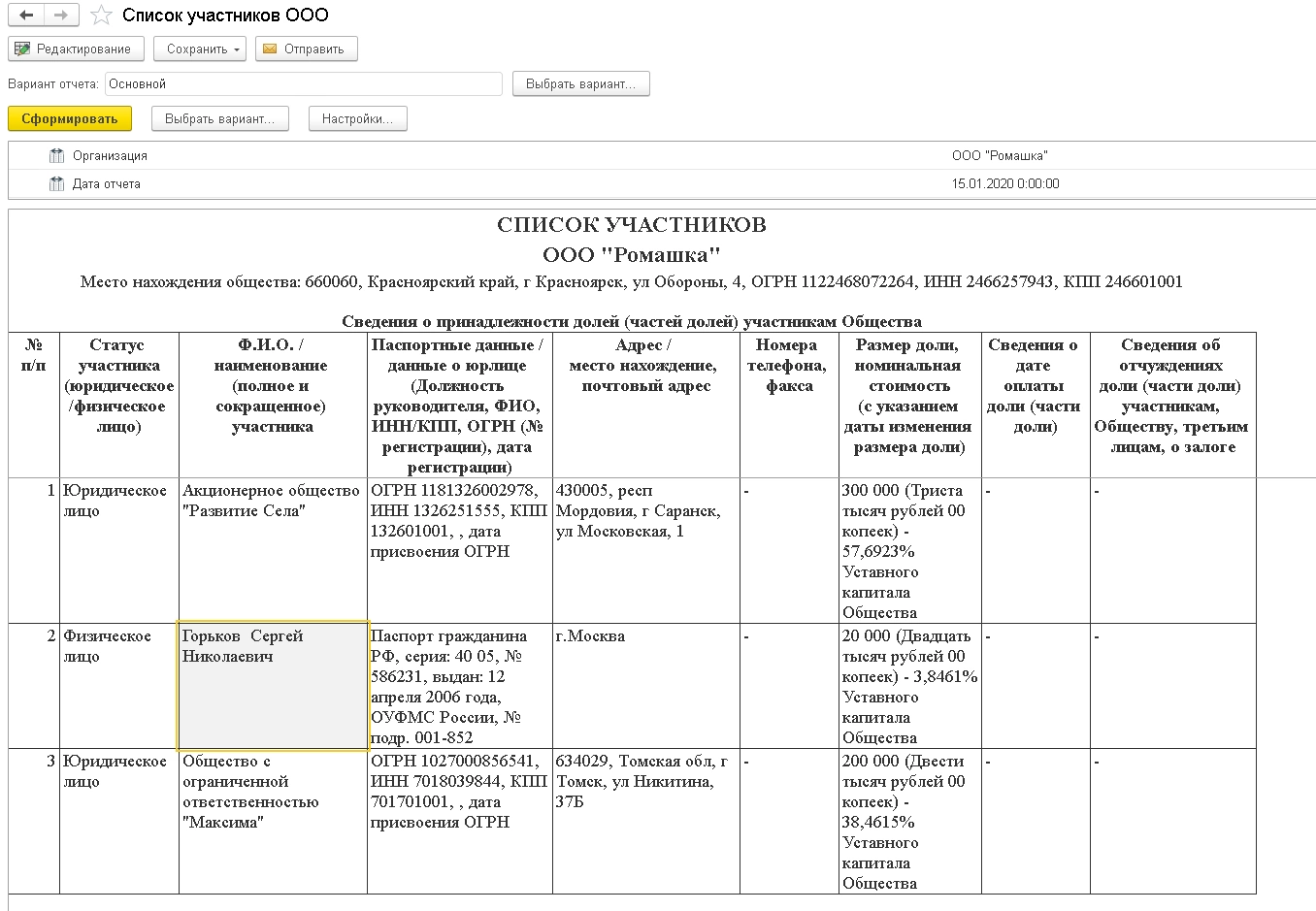Screen dimensions: 1316x911
Task: Select cell Акционерное общество "Развитие Села"
Action: tap(273, 550)
